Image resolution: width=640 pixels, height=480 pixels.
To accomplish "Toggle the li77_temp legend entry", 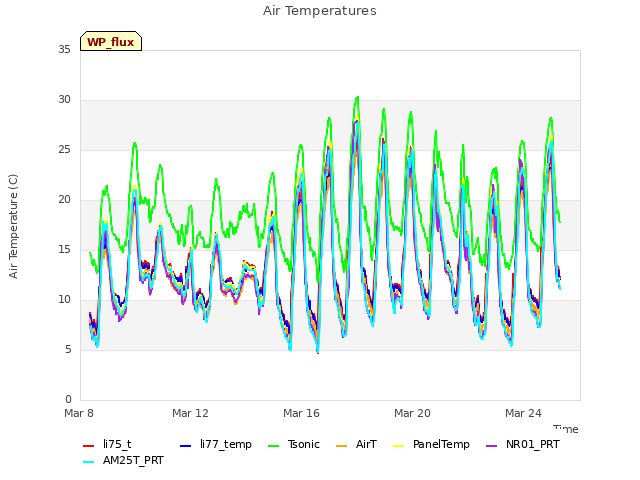I will (216, 444).
